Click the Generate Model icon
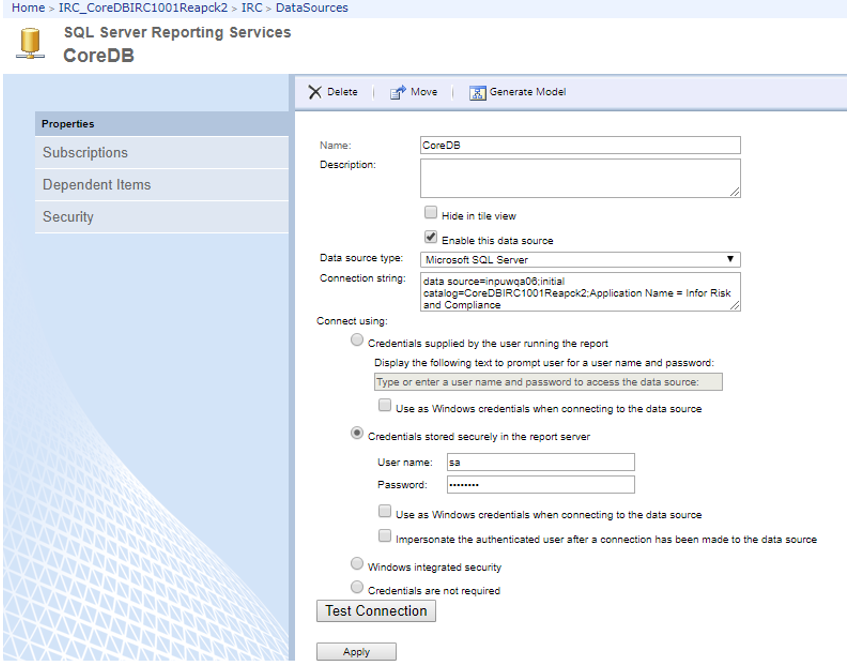 point(477,92)
